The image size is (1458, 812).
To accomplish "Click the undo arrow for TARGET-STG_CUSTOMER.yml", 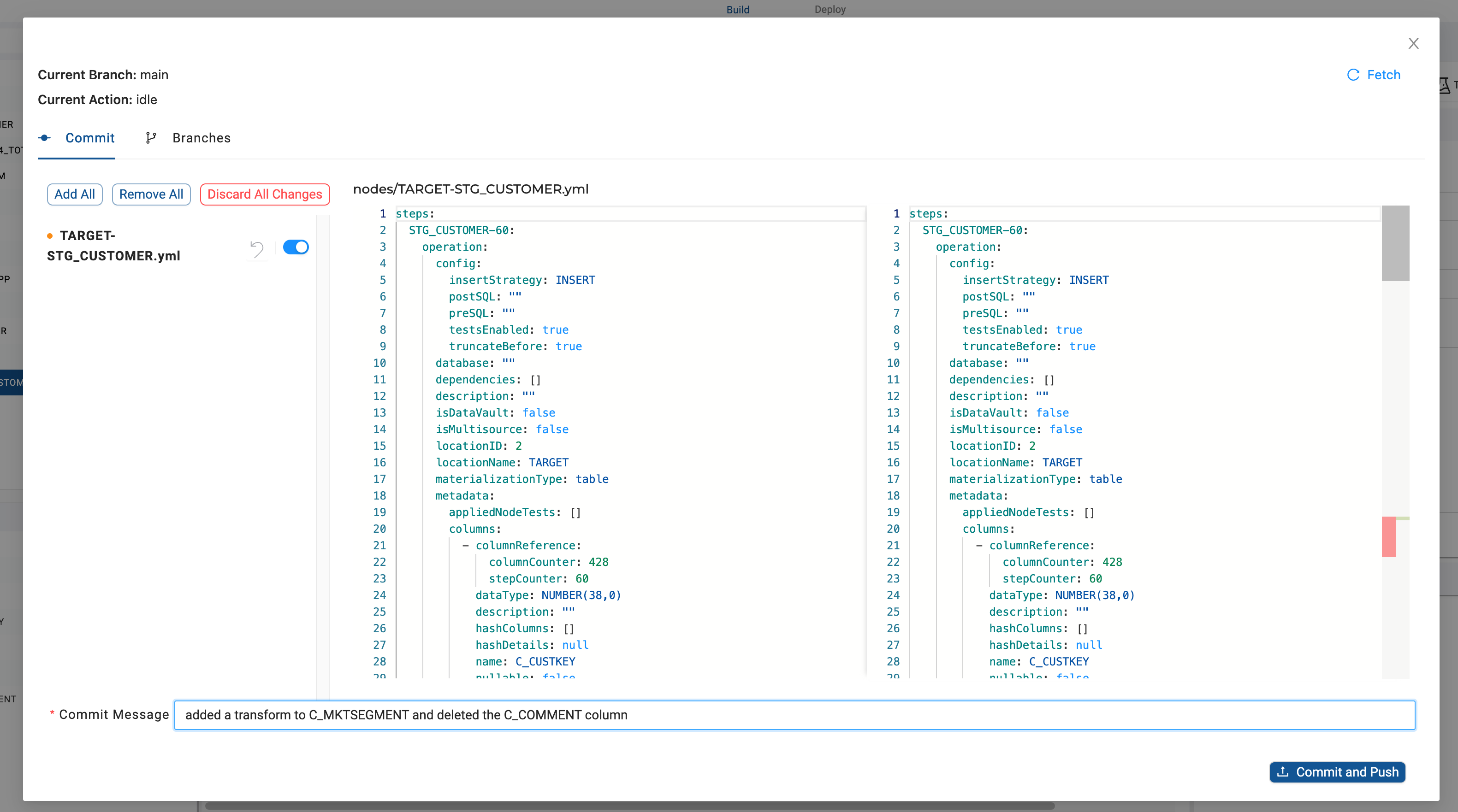I will [257, 248].
